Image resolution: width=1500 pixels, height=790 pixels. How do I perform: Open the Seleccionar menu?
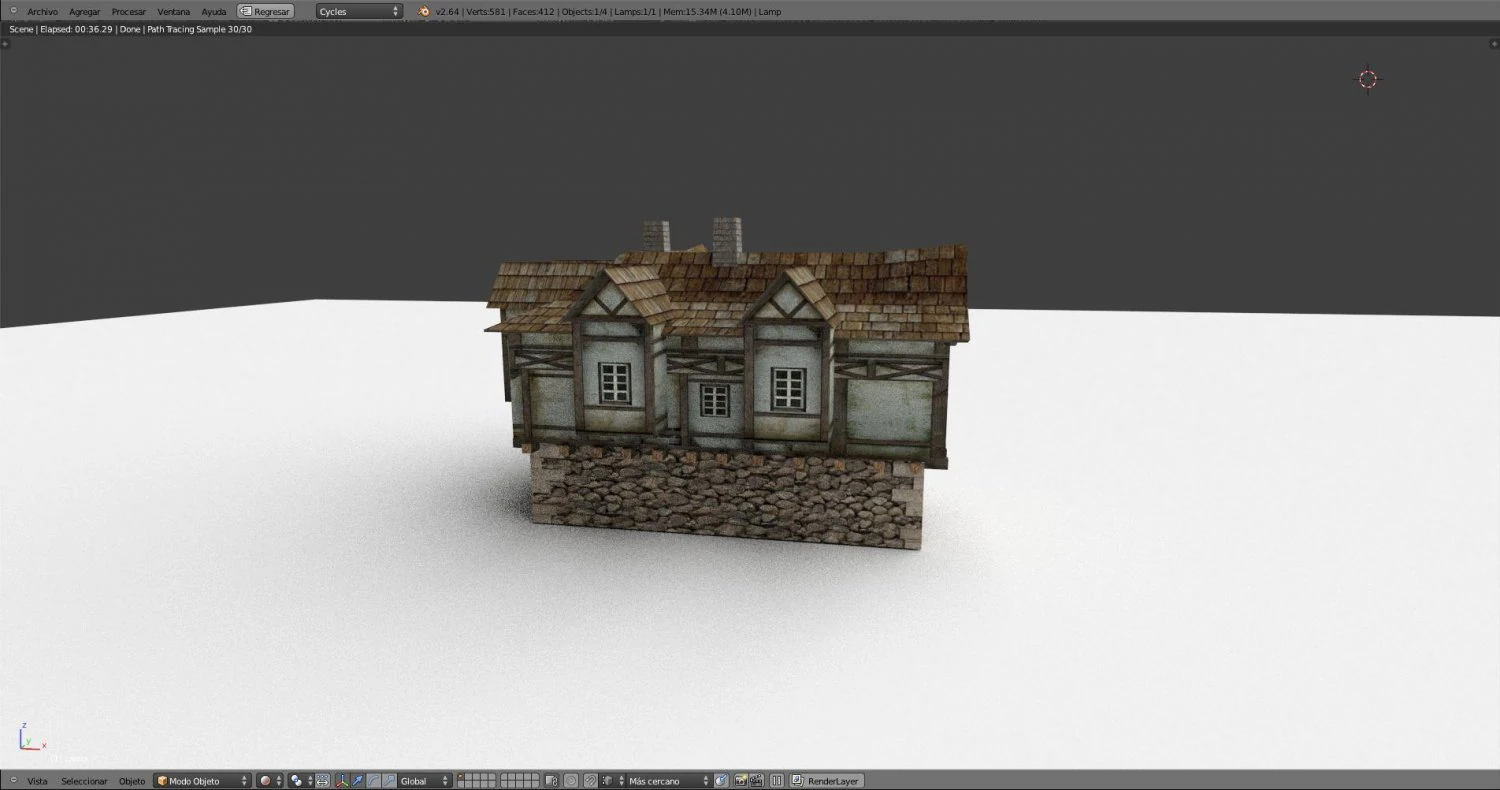(x=84, y=781)
